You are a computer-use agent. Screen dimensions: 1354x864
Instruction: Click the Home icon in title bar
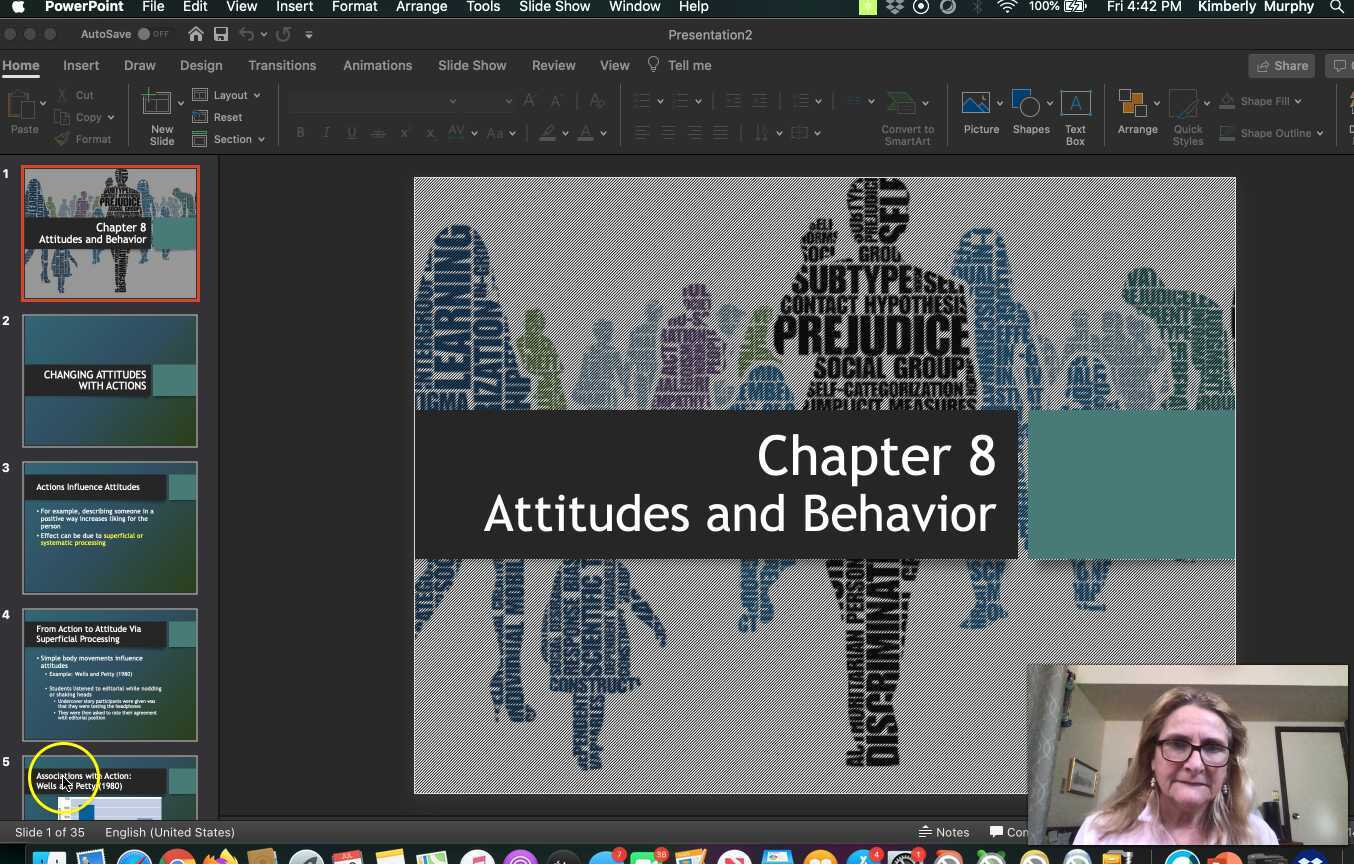click(x=196, y=35)
